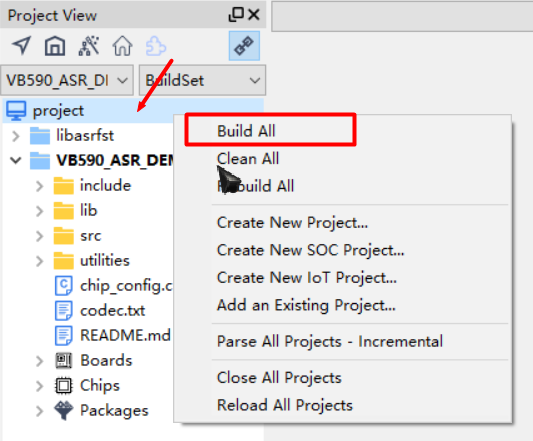Select Build All from context menu
Viewport: 533px width, 441px height.
pos(246,131)
